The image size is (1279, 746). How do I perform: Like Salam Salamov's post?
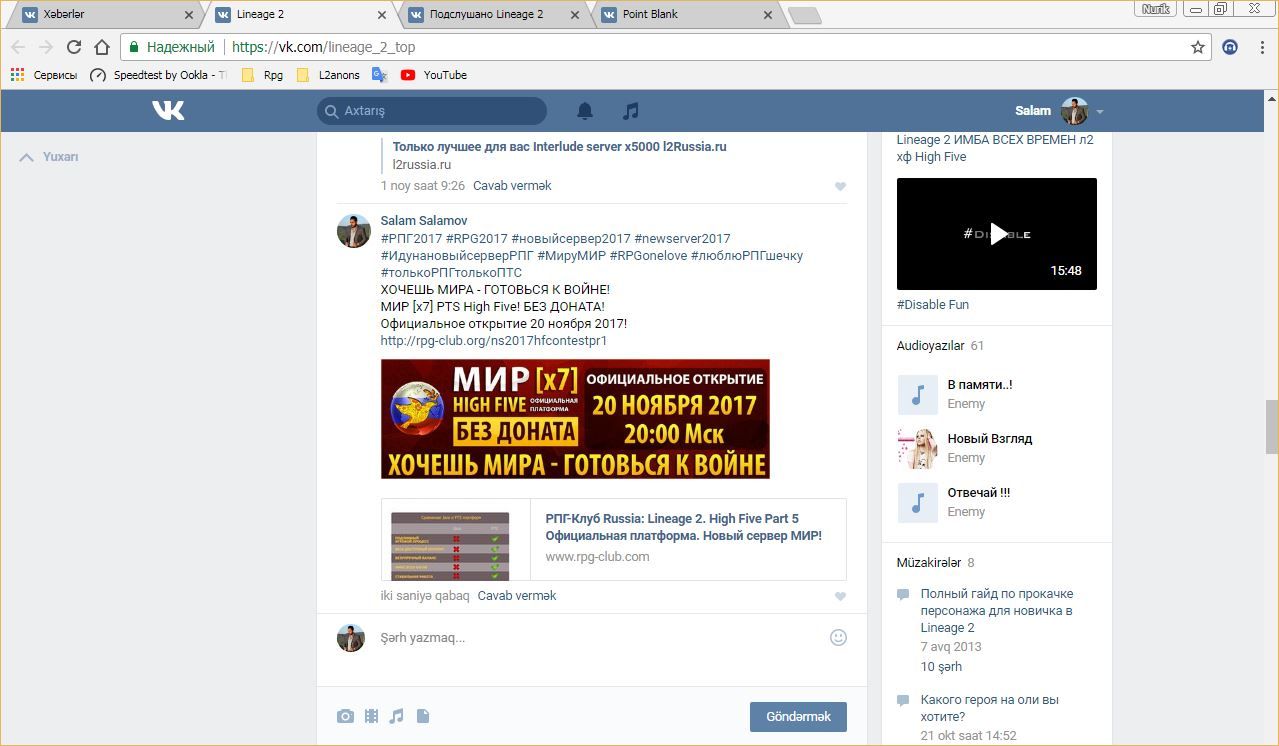[840, 596]
